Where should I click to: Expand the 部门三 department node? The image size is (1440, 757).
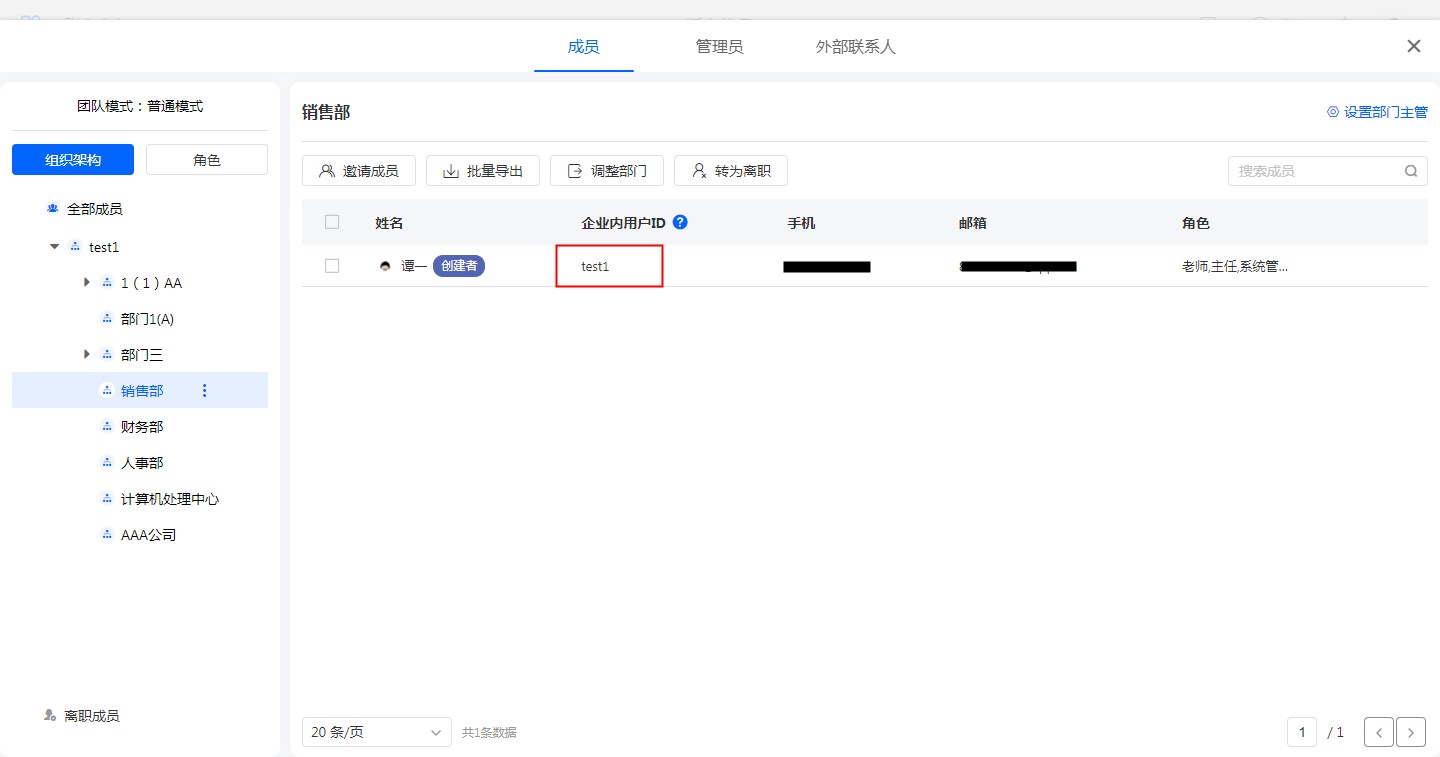pyautogui.click(x=87, y=354)
